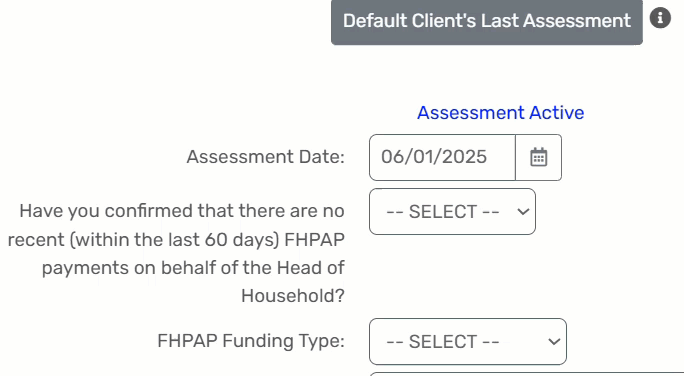Screen dimensions: 684x376
Task: Click the chevron arrow on the FHPAP payments confirmation select
Action: point(523,212)
